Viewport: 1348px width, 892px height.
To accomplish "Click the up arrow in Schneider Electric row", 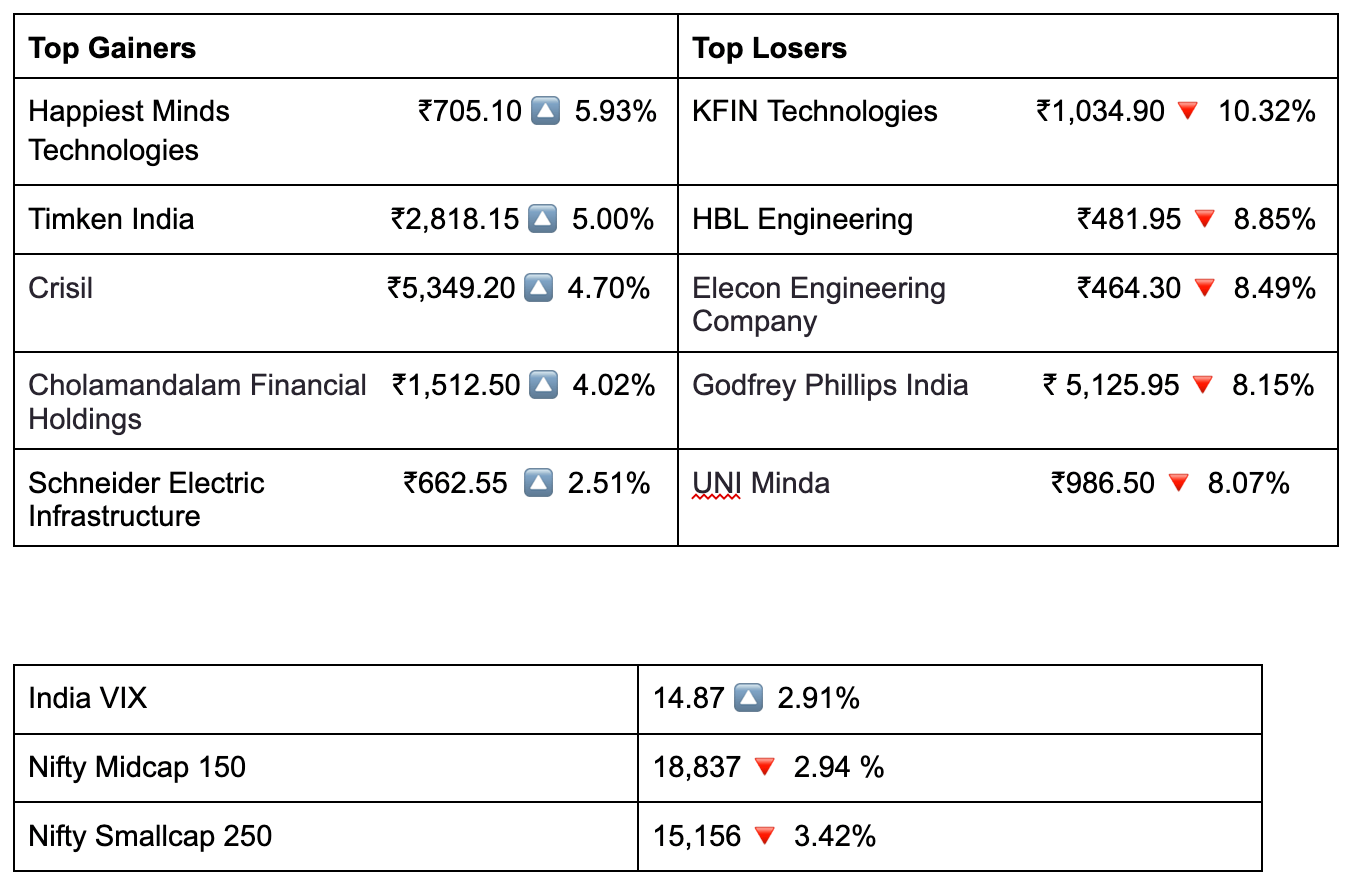I will point(538,484).
